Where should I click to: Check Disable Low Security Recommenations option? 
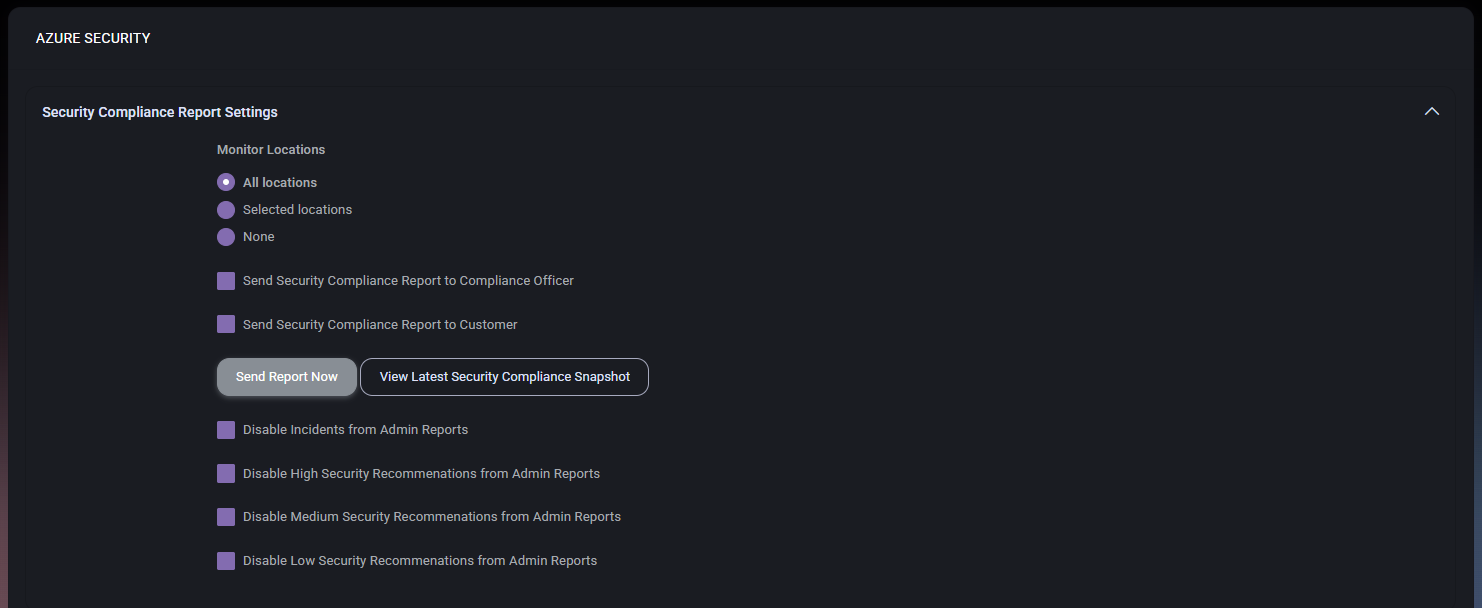coord(226,560)
